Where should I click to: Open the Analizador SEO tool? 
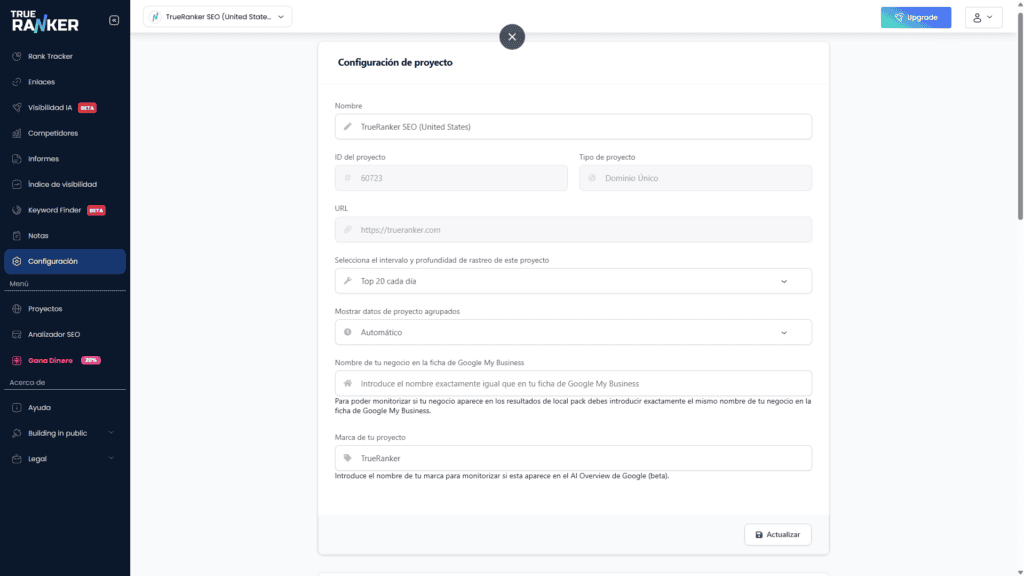(x=53, y=333)
